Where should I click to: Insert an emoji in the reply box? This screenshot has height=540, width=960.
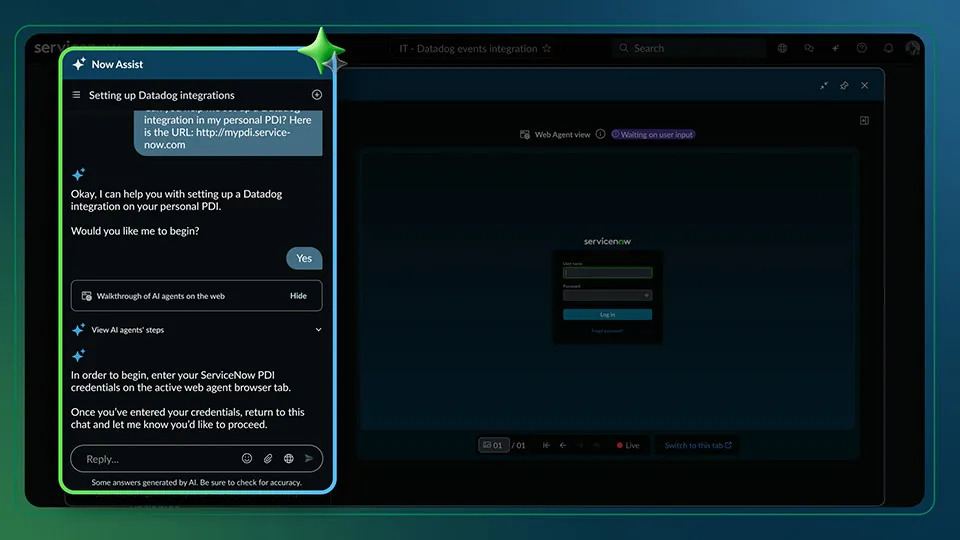(247, 459)
